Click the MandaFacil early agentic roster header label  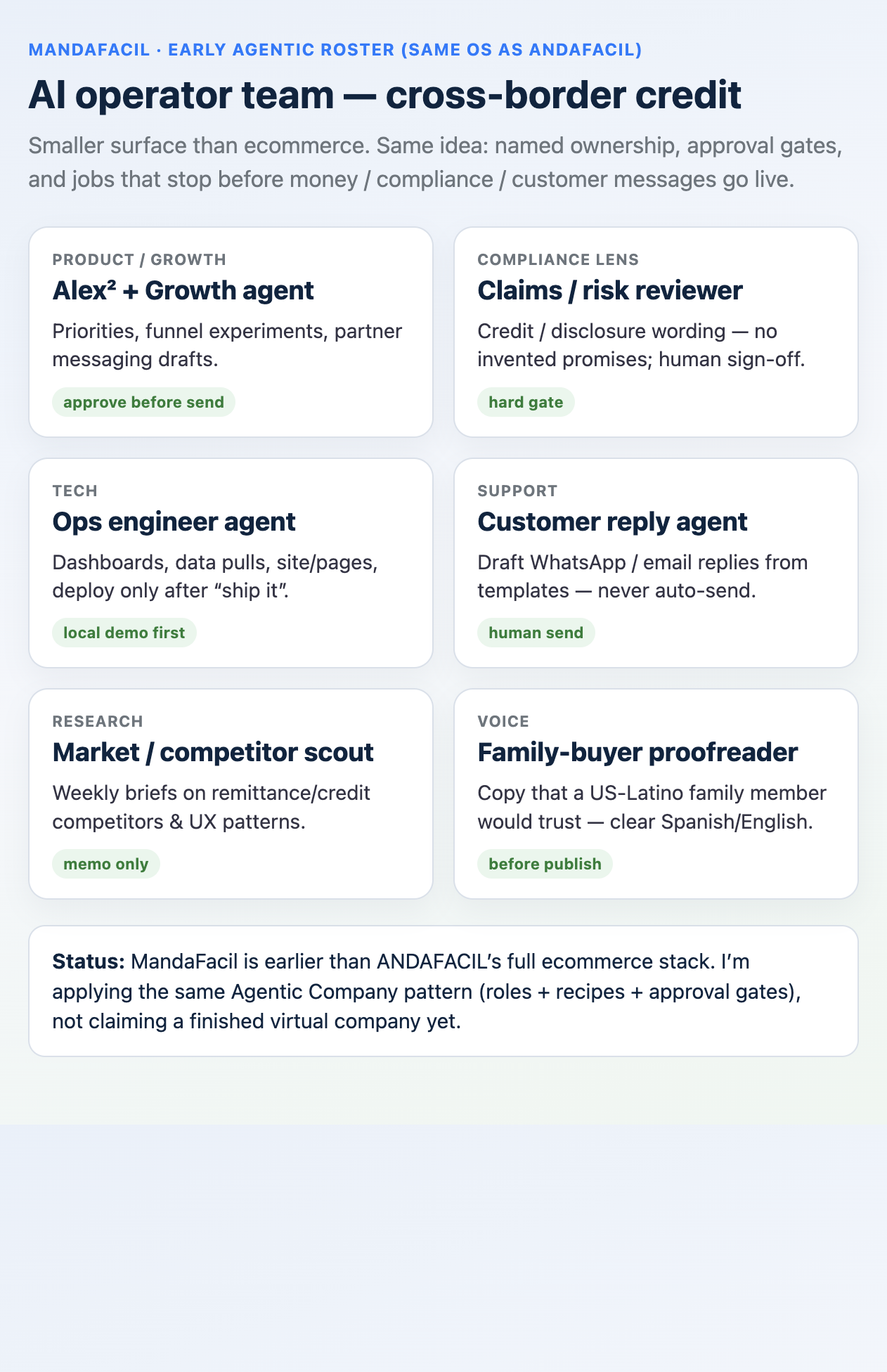335,50
